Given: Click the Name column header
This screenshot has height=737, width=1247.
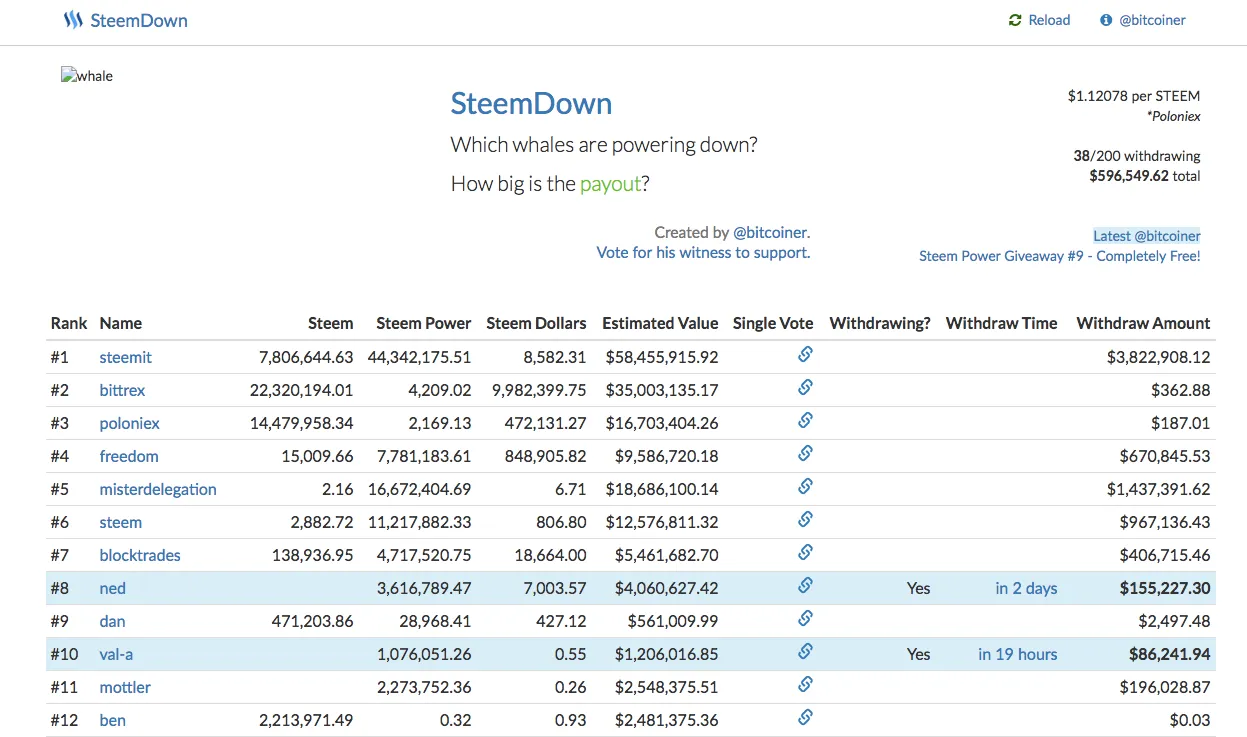Looking at the screenshot, I should (121, 323).
